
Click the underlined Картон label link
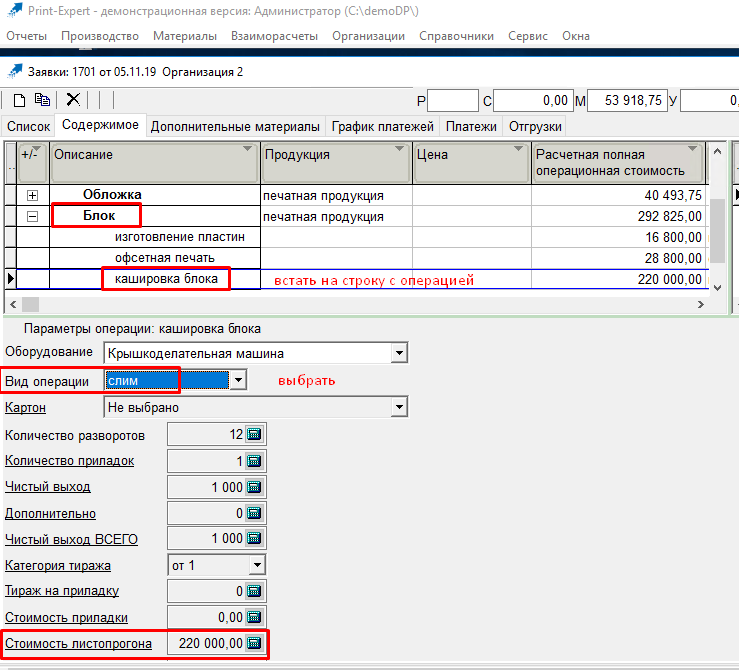(x=25, y=408)
